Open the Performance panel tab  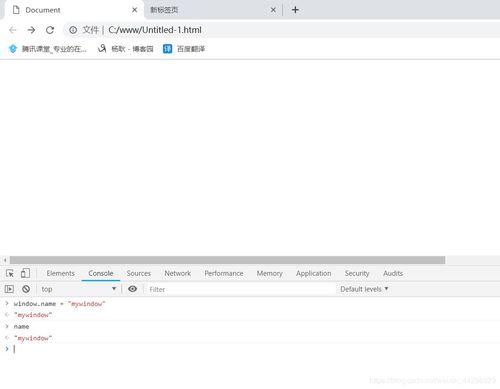(224, 273)
